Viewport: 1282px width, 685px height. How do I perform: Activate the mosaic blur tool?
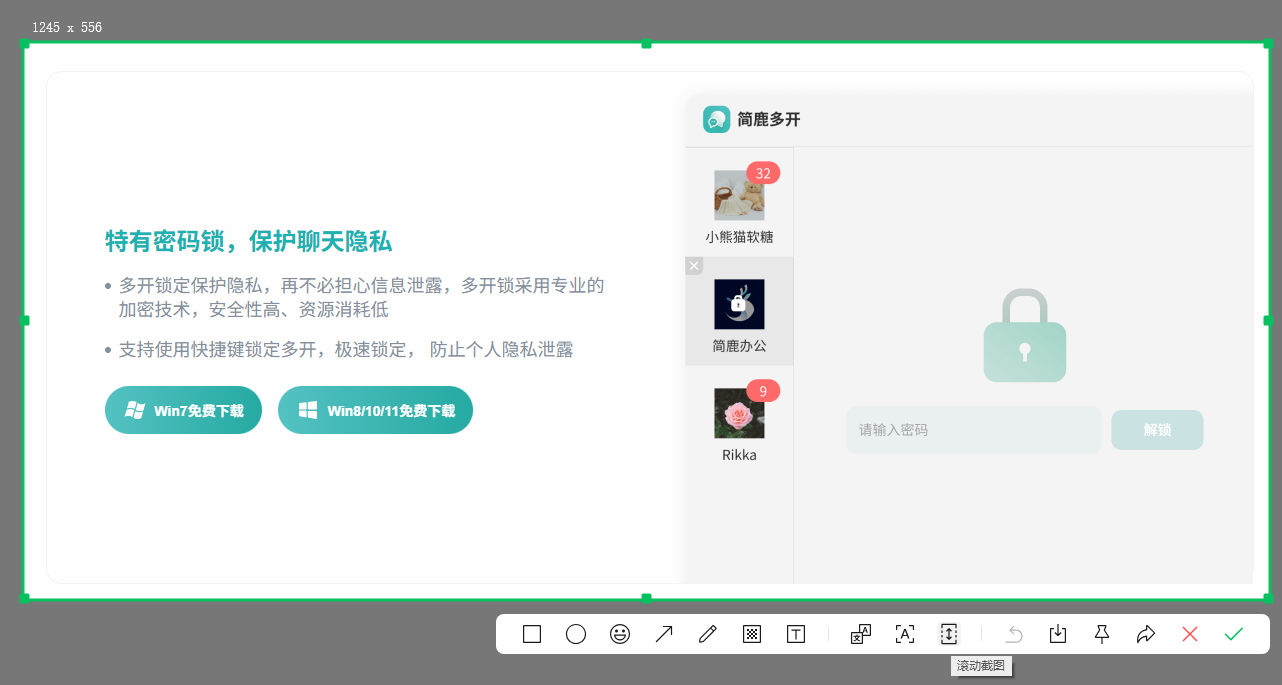(751, 634)
